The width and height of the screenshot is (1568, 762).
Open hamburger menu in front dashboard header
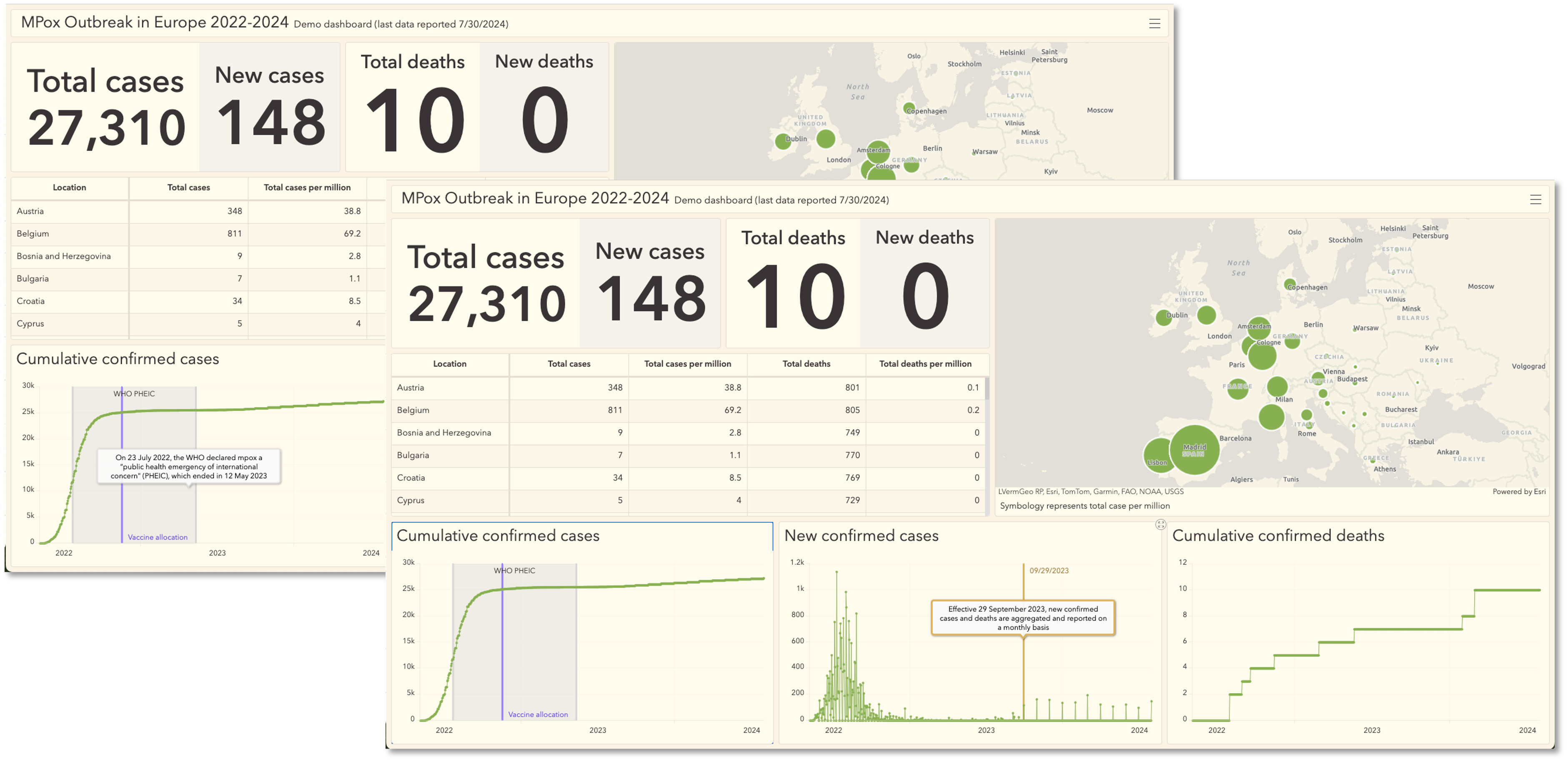click(1535, 200)
